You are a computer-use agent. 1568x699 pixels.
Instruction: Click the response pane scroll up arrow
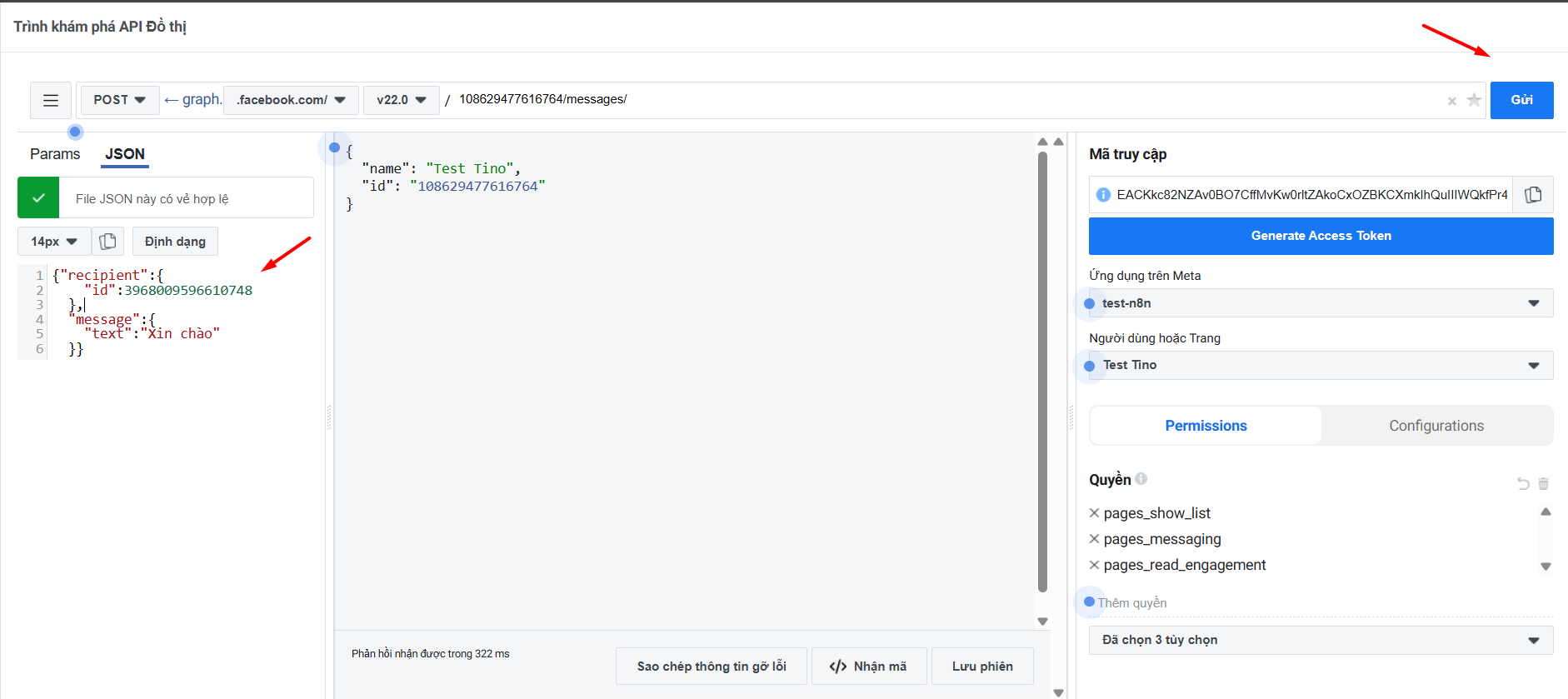click(x=1042, y=142)
